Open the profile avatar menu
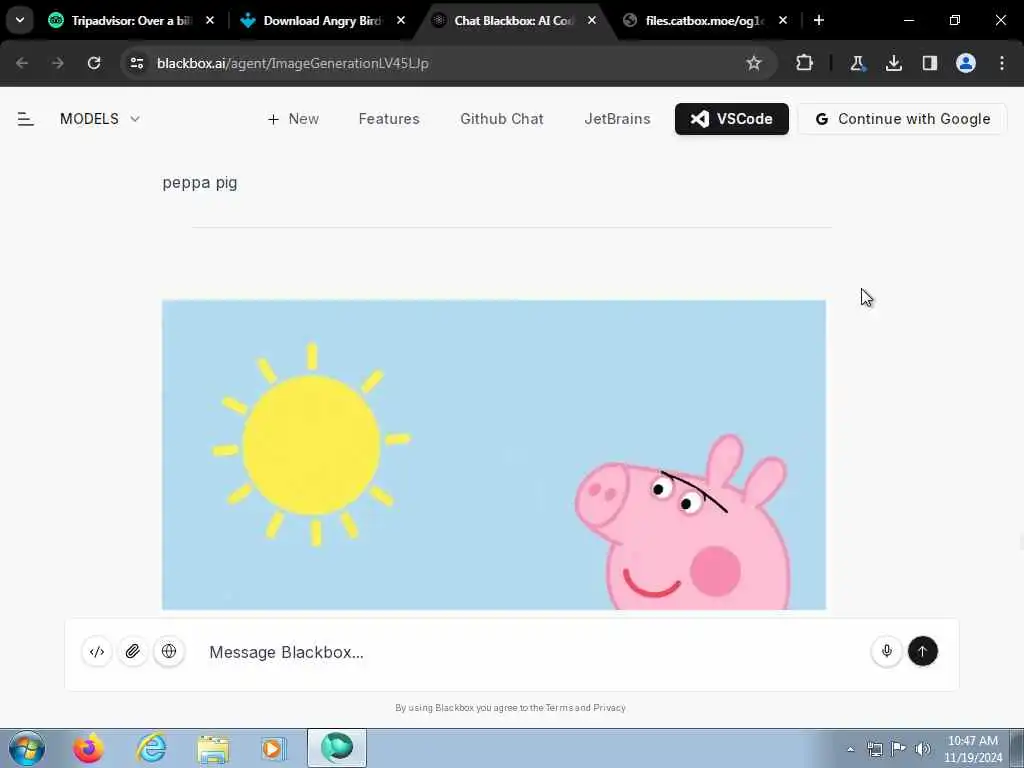Screen dimensions: 1024x768 (x=966, y=63)
